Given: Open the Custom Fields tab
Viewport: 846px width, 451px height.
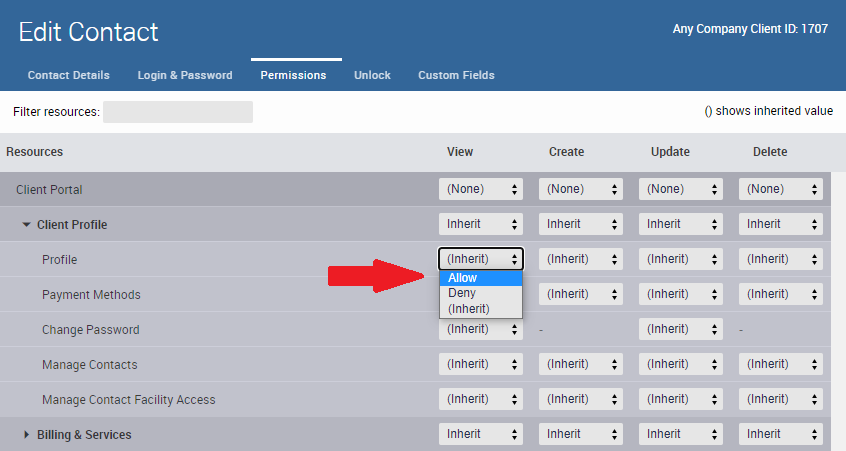Looking at the screenshot, I should pos(456,75).
